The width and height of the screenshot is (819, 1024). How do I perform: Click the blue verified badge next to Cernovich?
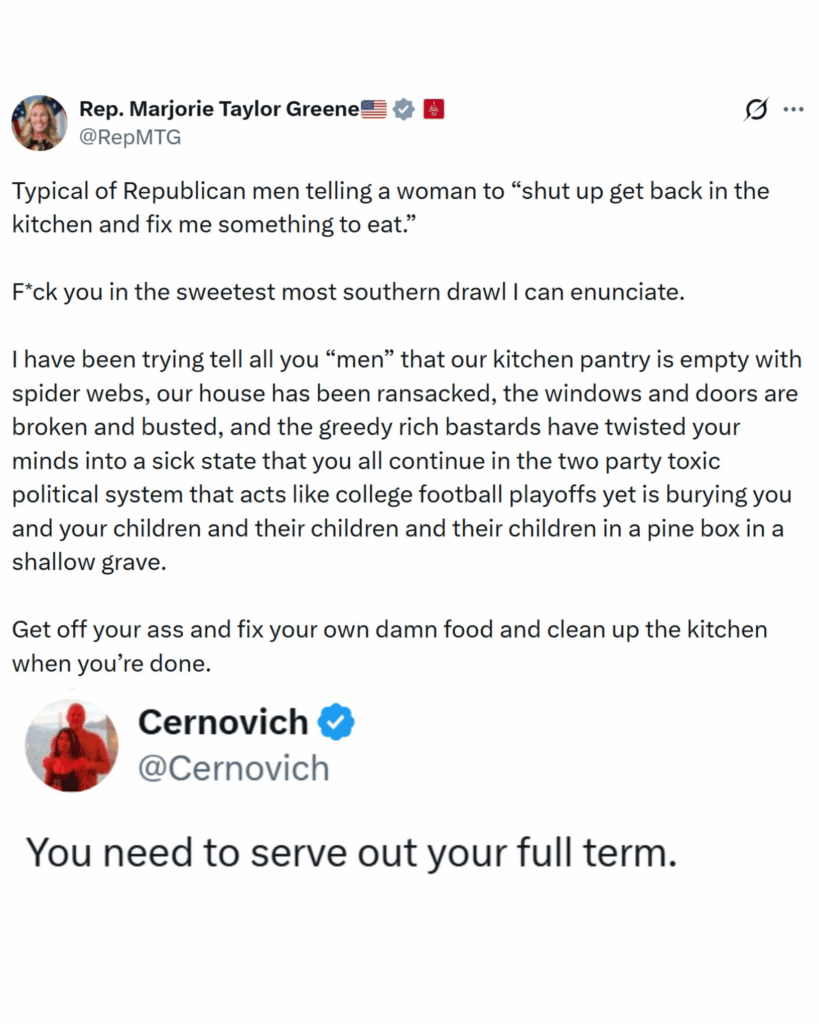[x=336, y=721]
